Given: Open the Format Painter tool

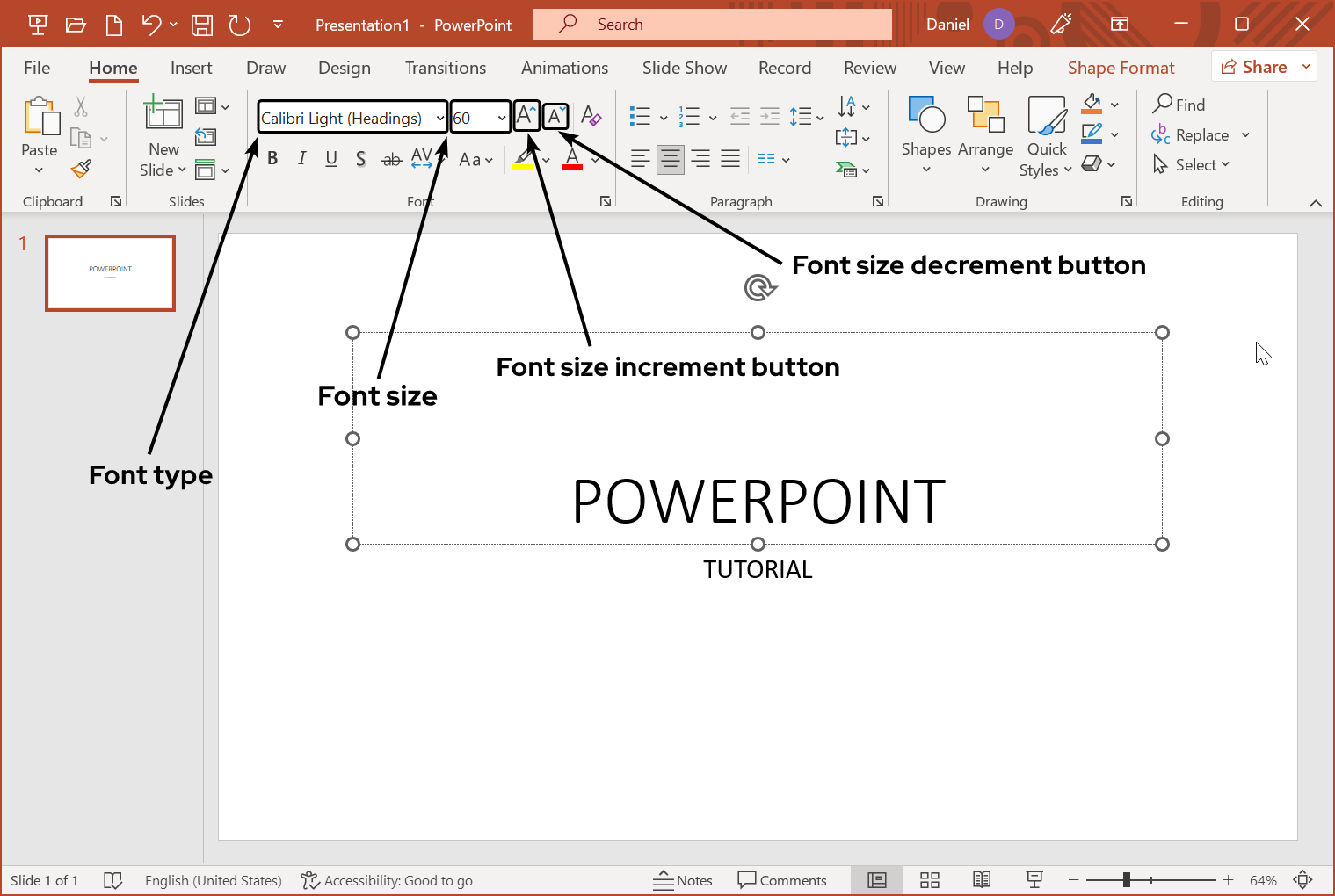Looking at the screenshot, I should tap(81, 169).
